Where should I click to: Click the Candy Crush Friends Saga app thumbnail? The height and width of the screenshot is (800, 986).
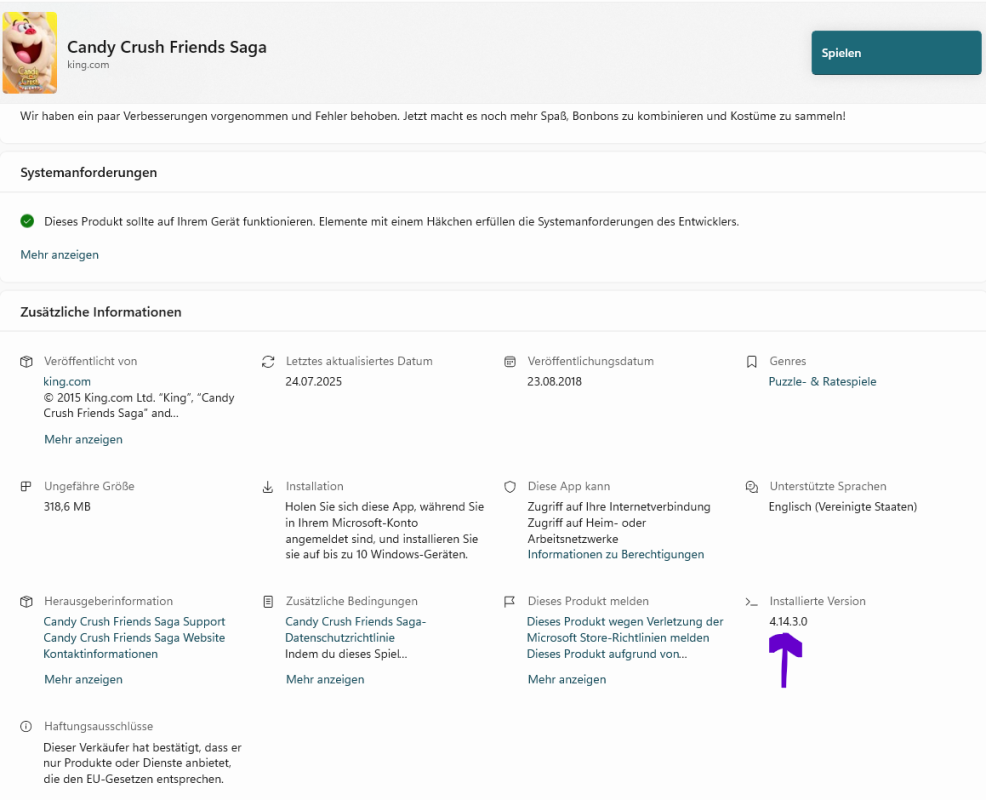click(30, 52)
